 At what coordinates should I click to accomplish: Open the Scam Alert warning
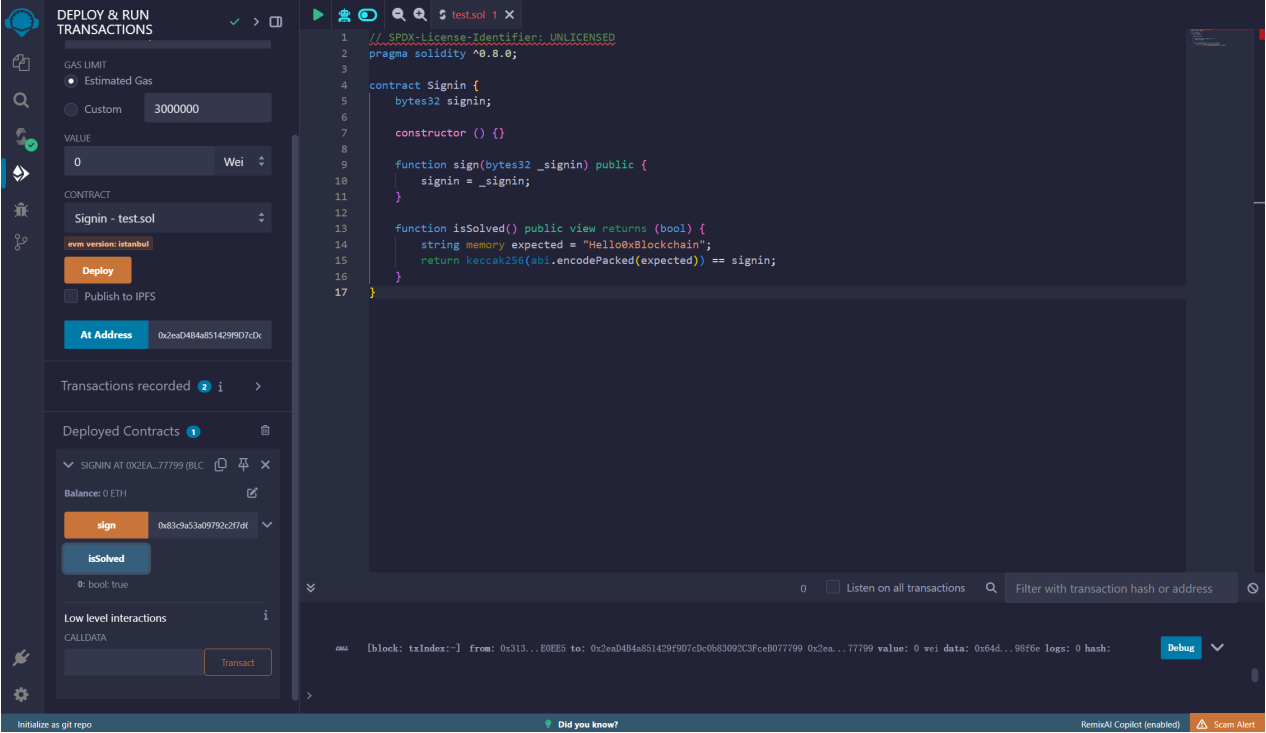pos(1227,724)
